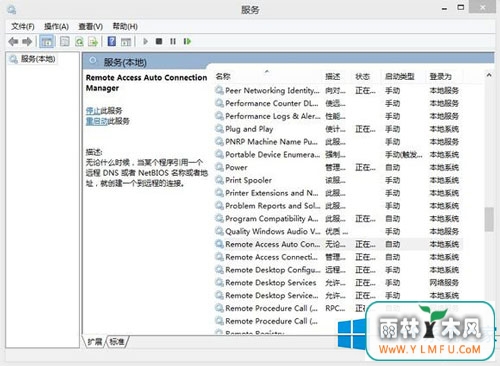This screenshot has width=500, height=366.
Task: Click the Refresh toolbar icon
Action: tap(79, 42)
